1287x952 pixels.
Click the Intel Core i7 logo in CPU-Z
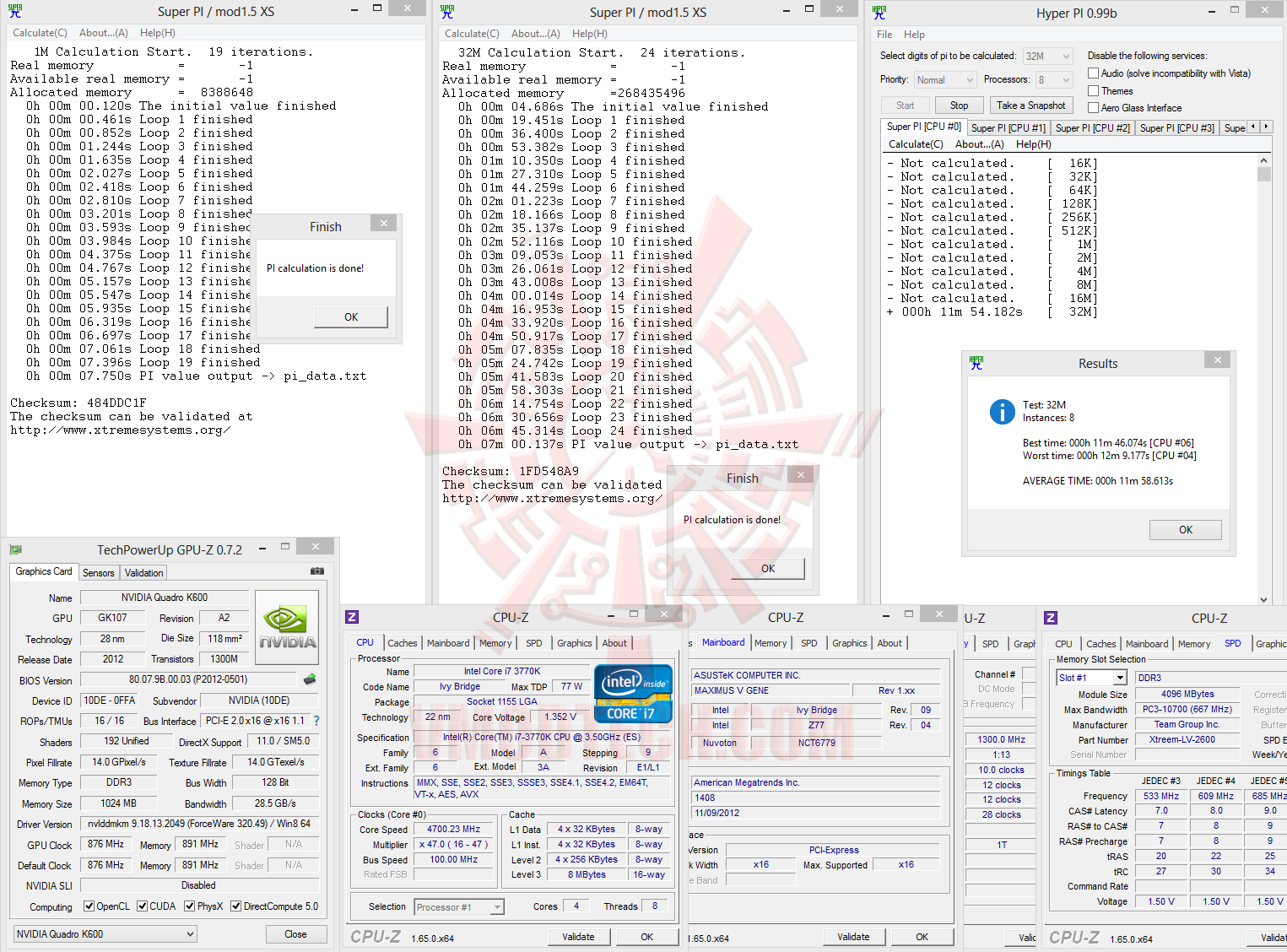(634, 694)
